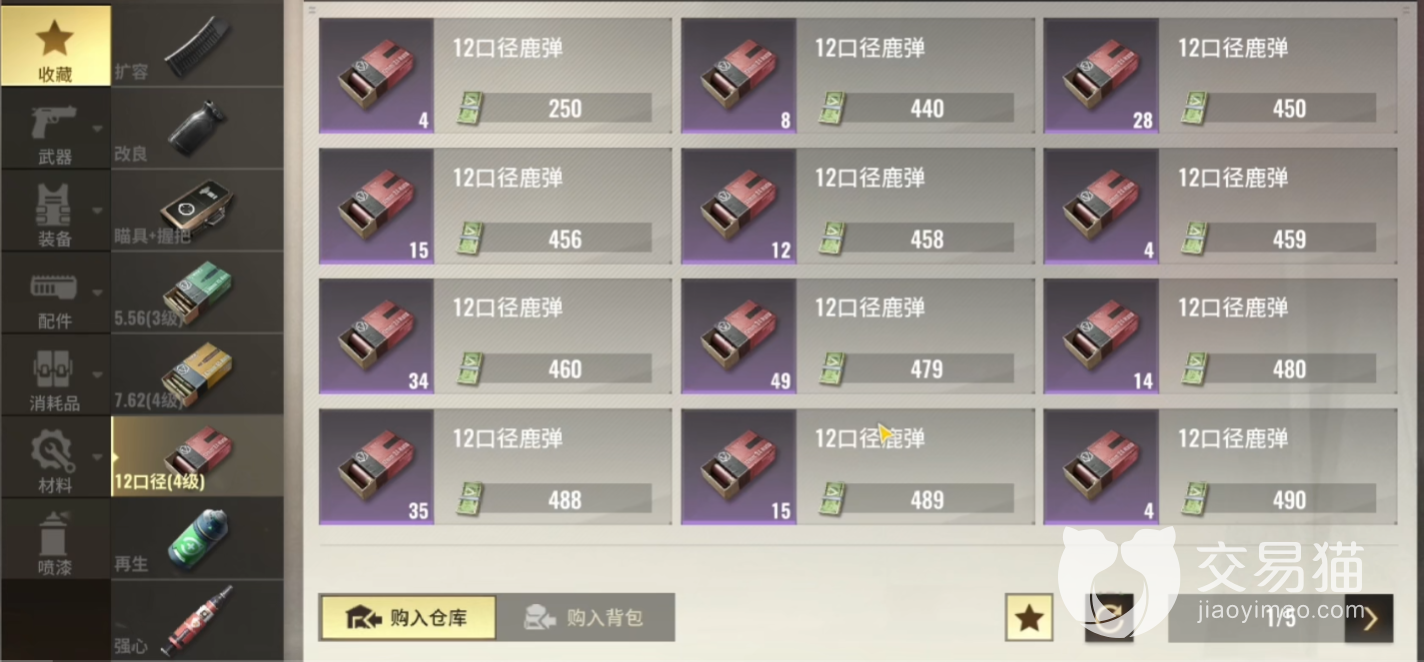Select the 7.62(4级) ammo box
This screenshot has height=662, width=1424.
coord(198,373)
